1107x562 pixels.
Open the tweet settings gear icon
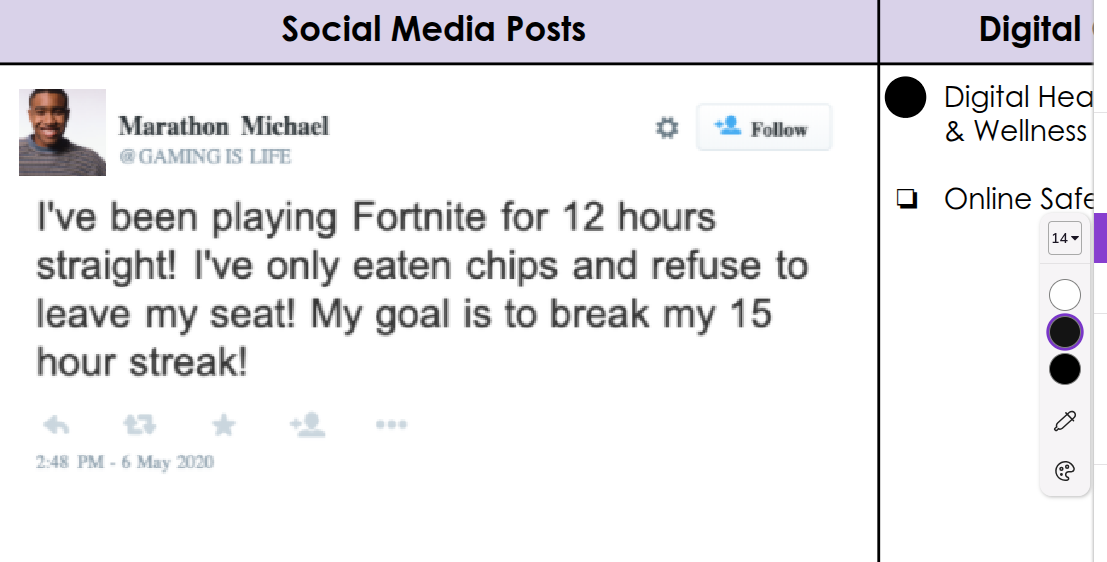click(667, 128)
